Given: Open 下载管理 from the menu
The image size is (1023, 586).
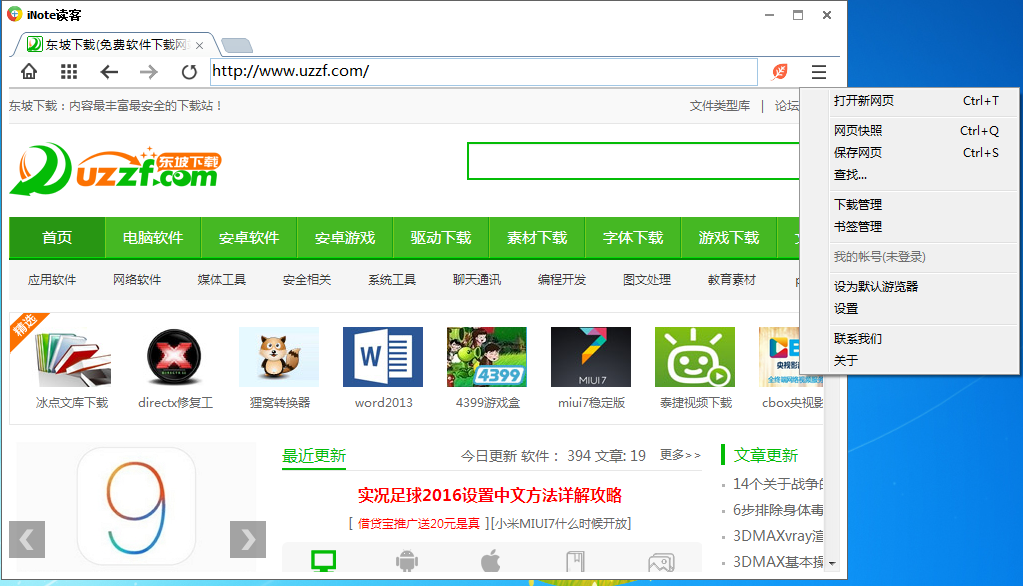Looking at the screenshot, I should (909, 205).
